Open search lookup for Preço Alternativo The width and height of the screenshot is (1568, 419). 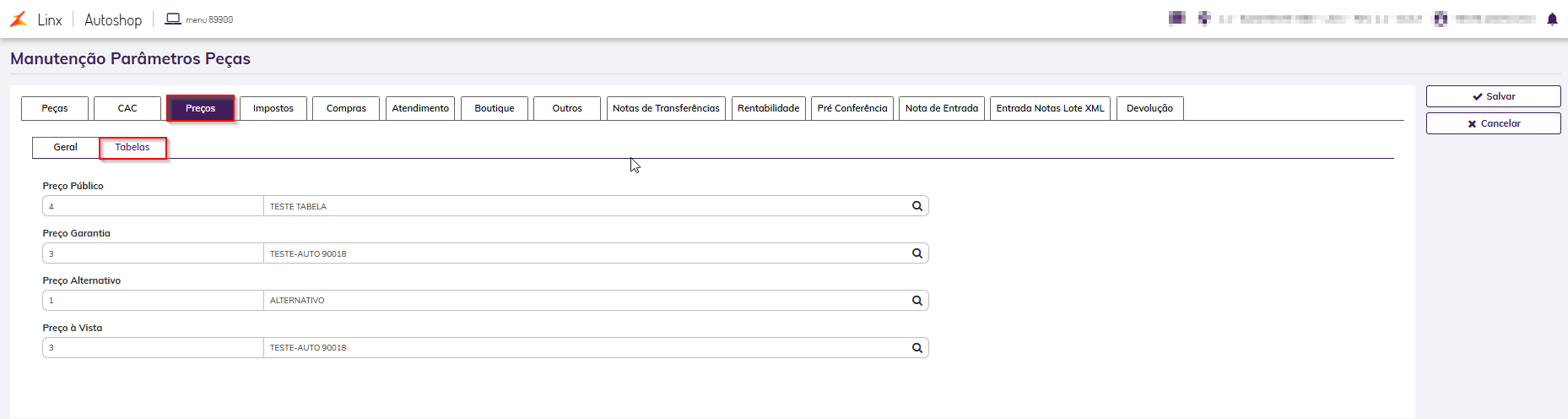[x=916, y=301]
